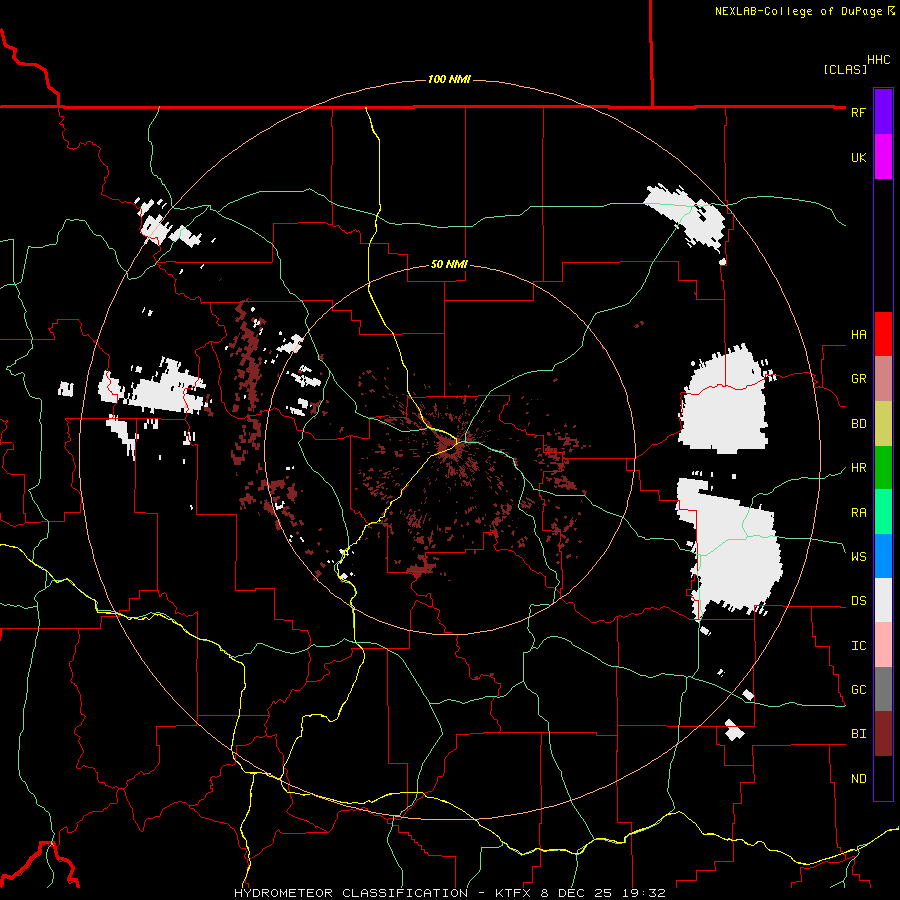The height and width of the screenshot is (900, 900).
Task: Click the BD legend label
Action: (858, 424)
